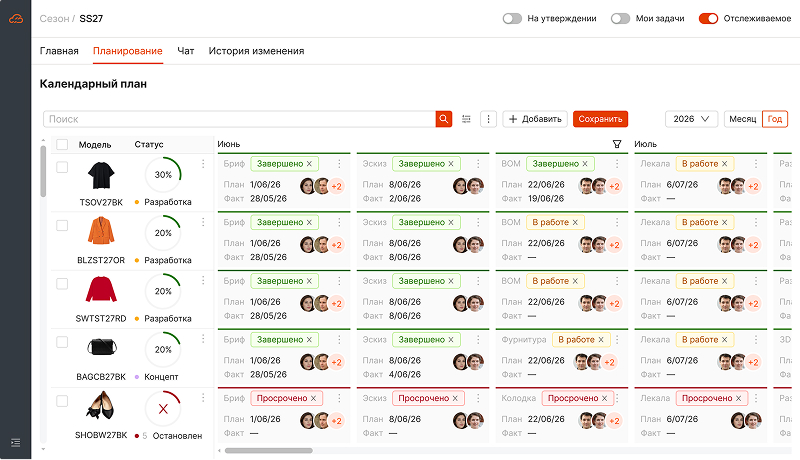800x460 pixels.
Task: Toggle the Мои задачи switch
Action: 620,19
